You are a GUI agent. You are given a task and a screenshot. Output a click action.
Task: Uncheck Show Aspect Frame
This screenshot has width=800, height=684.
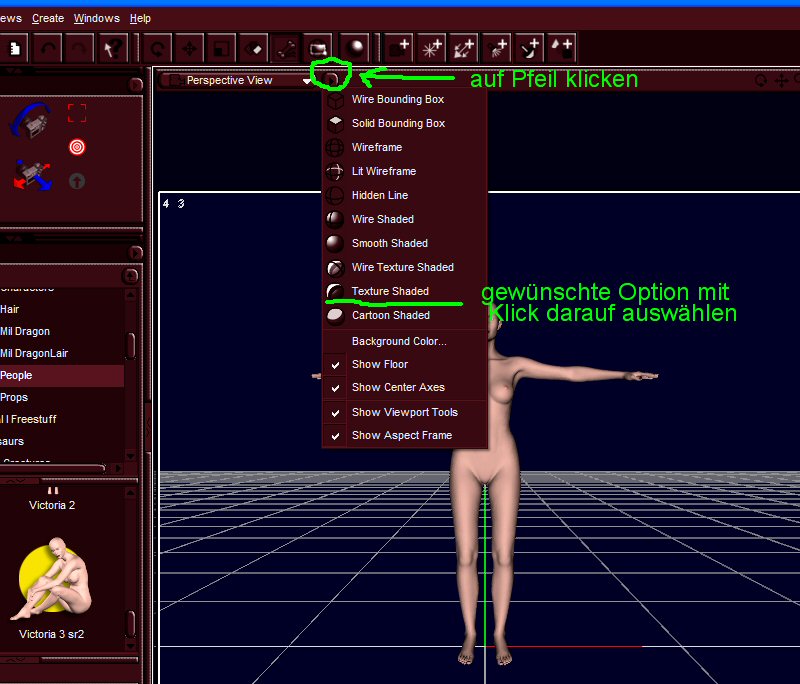402,435
